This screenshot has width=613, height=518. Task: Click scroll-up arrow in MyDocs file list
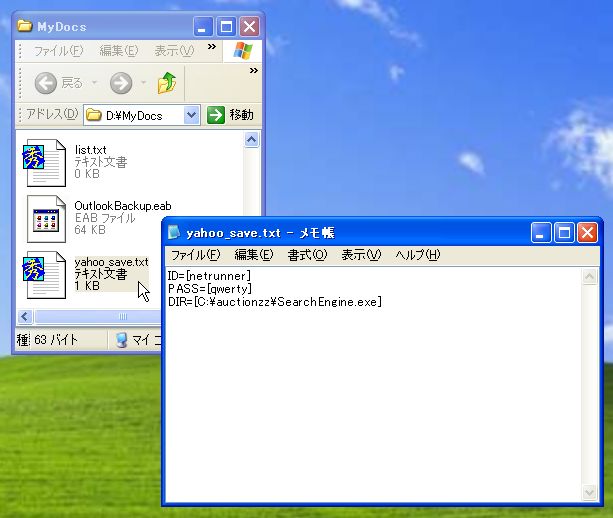251,140
